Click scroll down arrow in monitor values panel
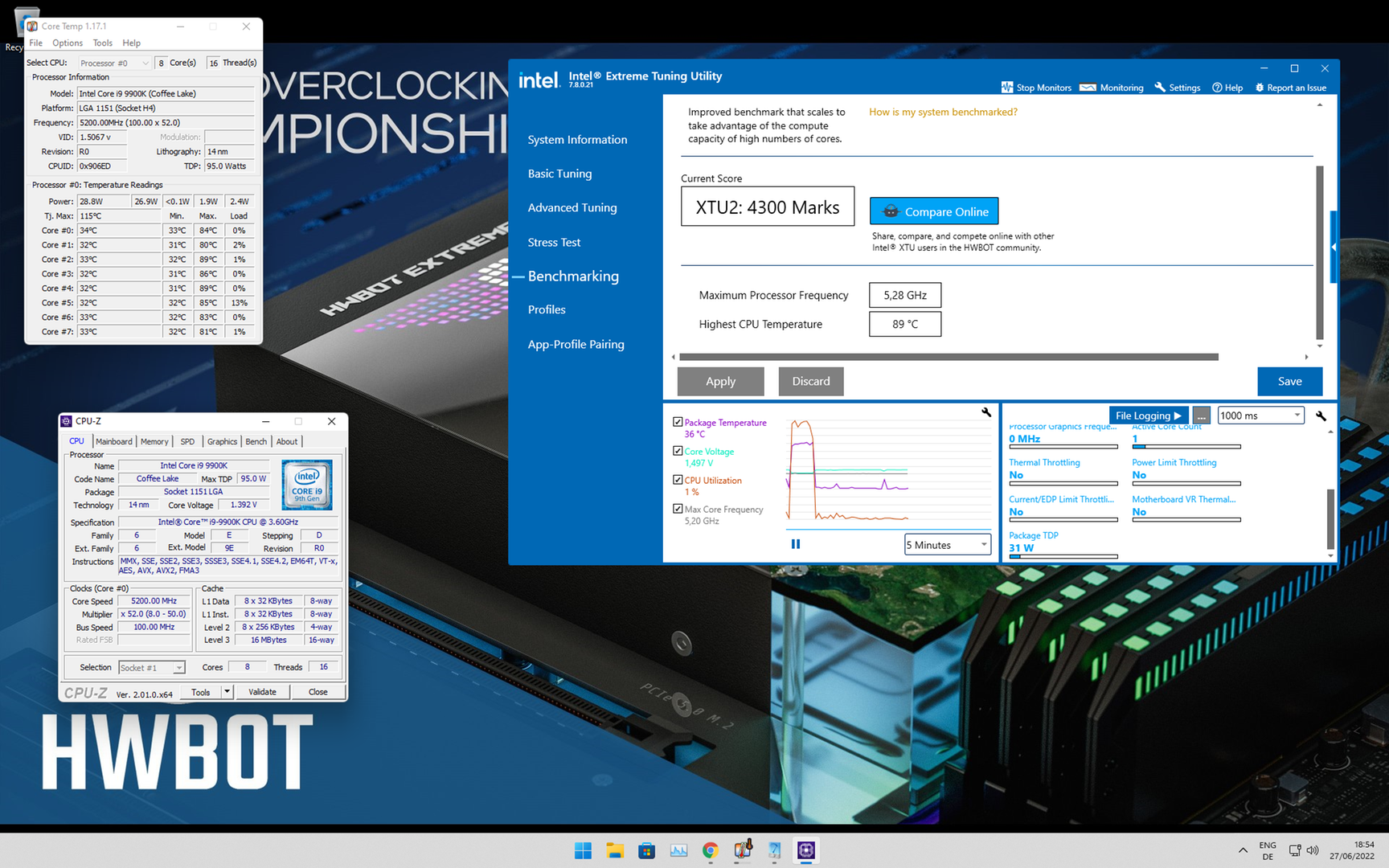 point(1330,555)
